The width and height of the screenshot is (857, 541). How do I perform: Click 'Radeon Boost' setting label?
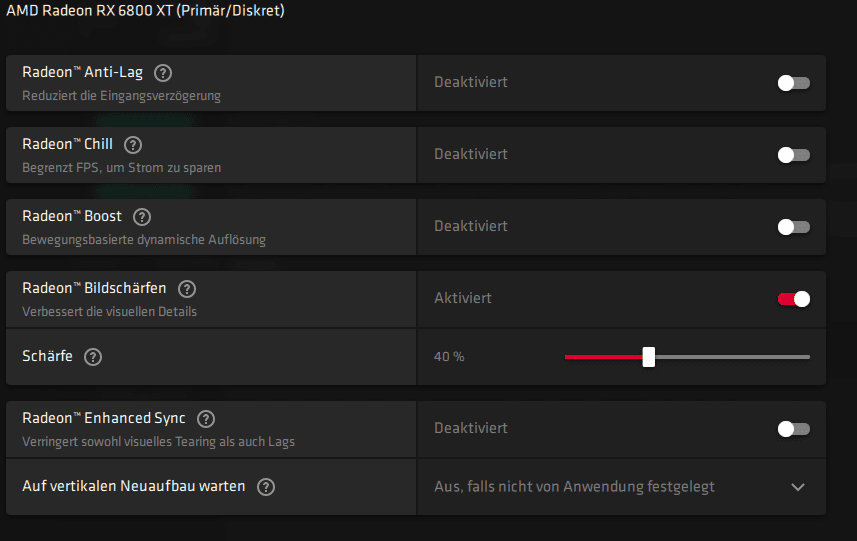click(x=72, y=216)
